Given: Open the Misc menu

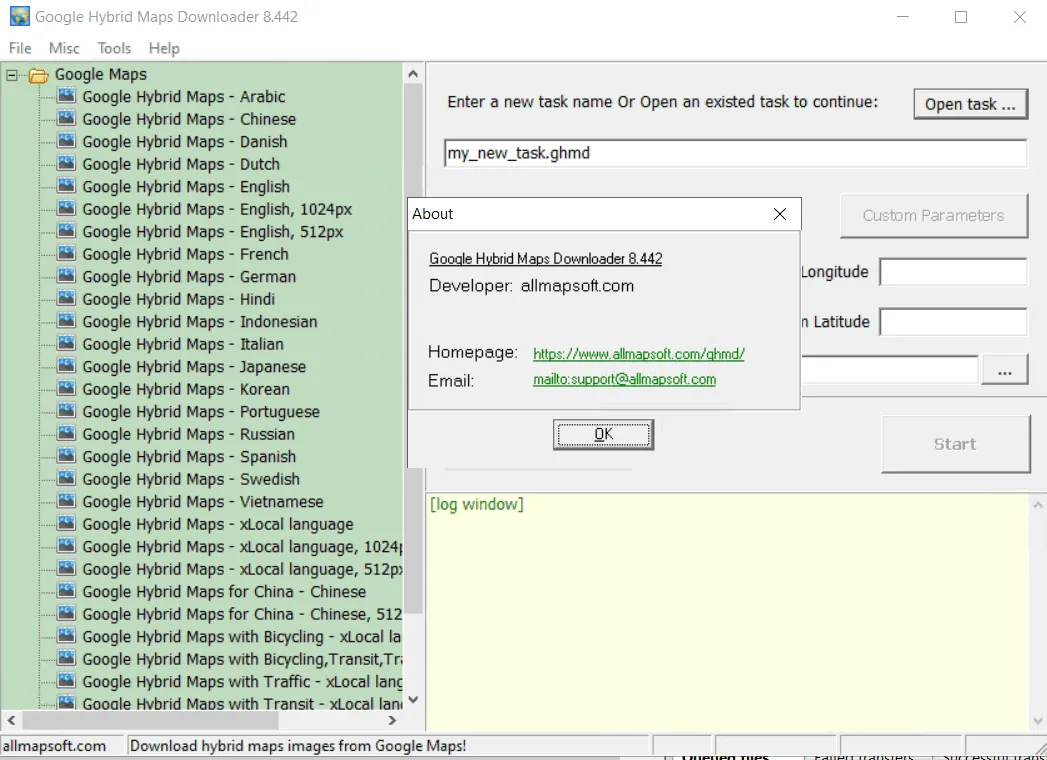Looking at the screenshot, I should 64,48.
